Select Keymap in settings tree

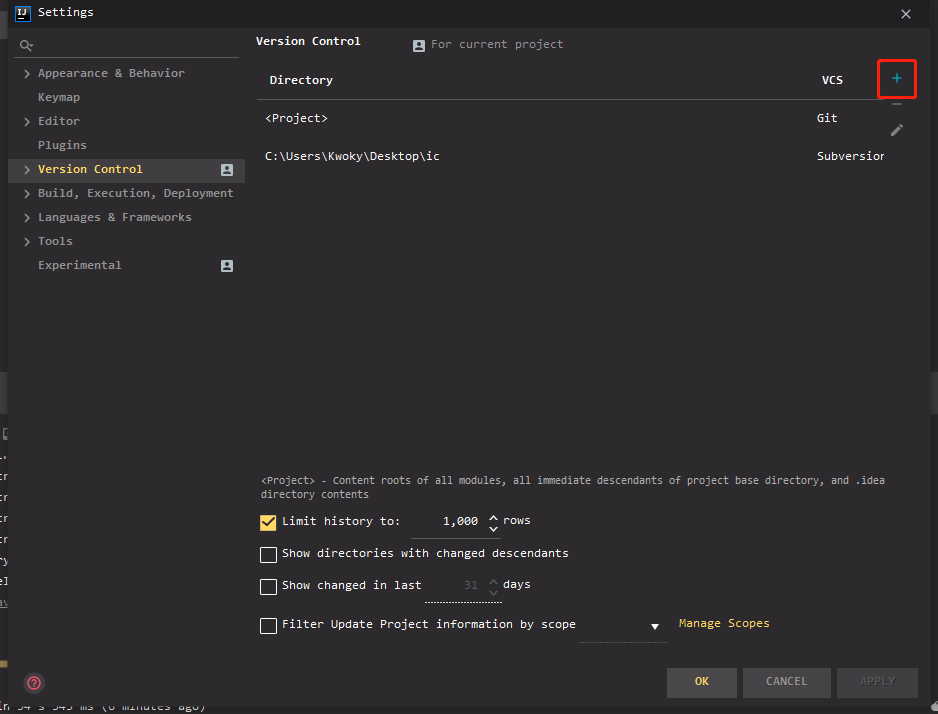[x=59, y=97]
